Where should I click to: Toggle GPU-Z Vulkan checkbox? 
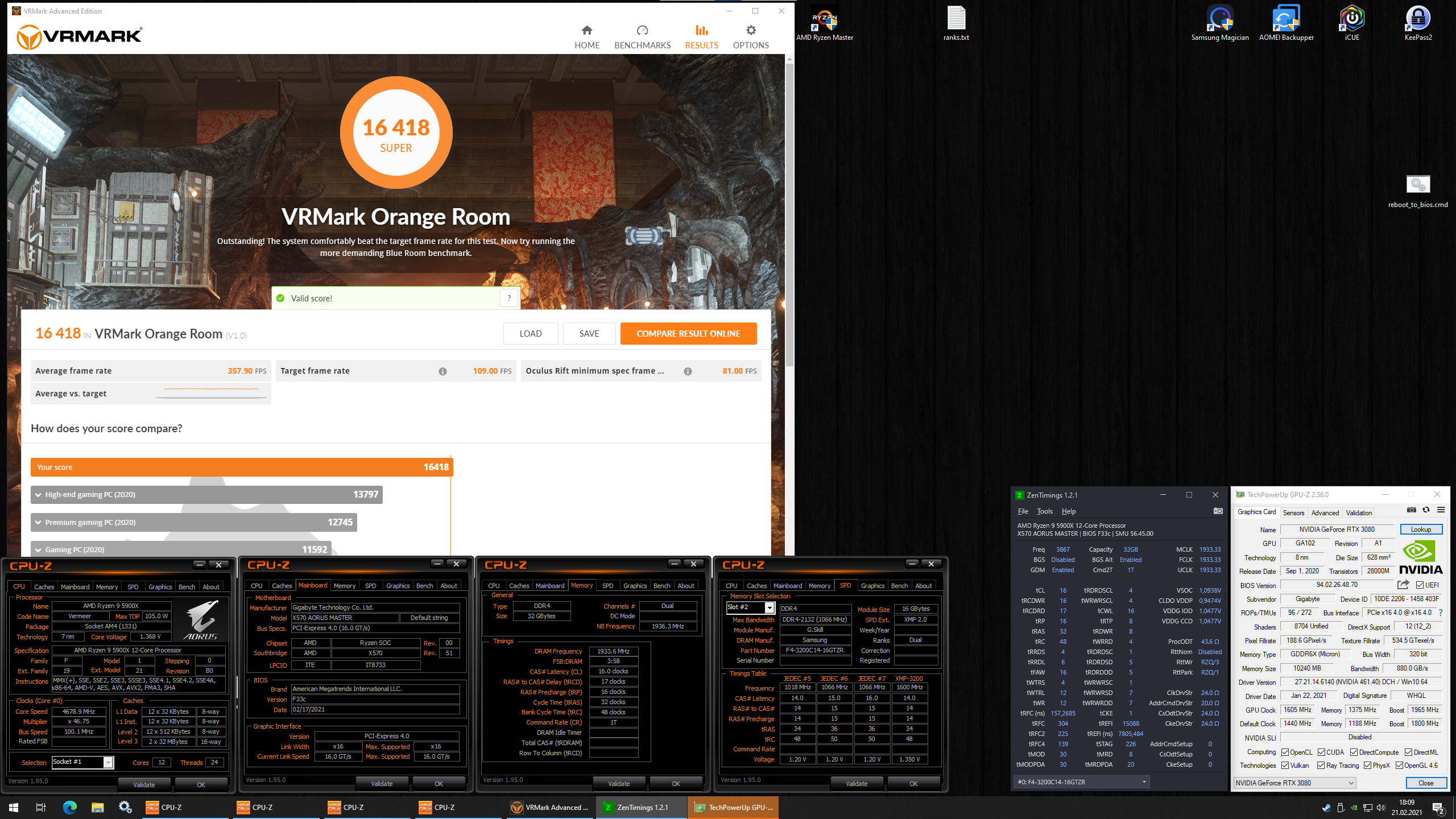tap(1285, 766)
